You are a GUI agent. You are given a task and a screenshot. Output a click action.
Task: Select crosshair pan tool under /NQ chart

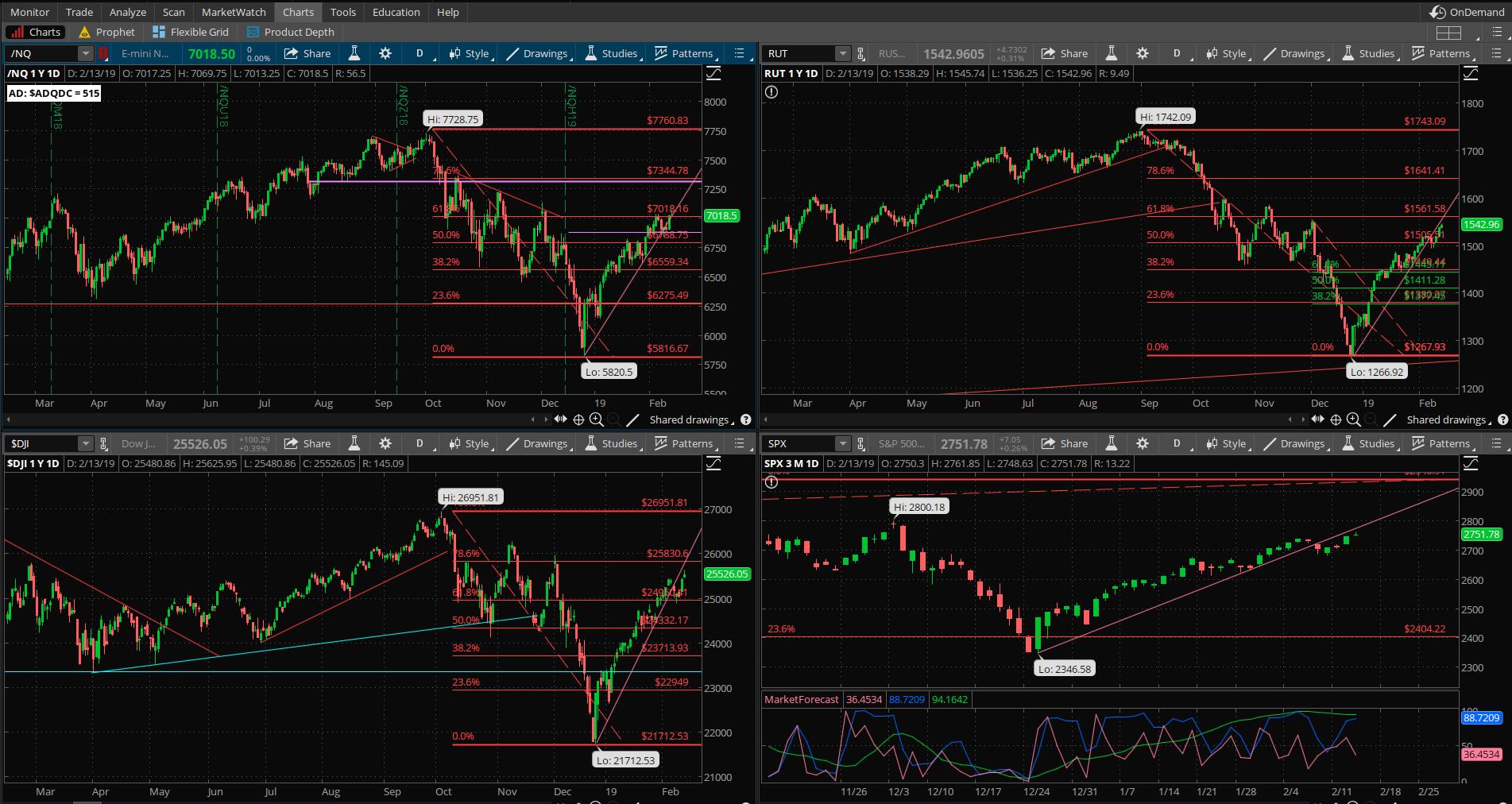coord(578,419)
